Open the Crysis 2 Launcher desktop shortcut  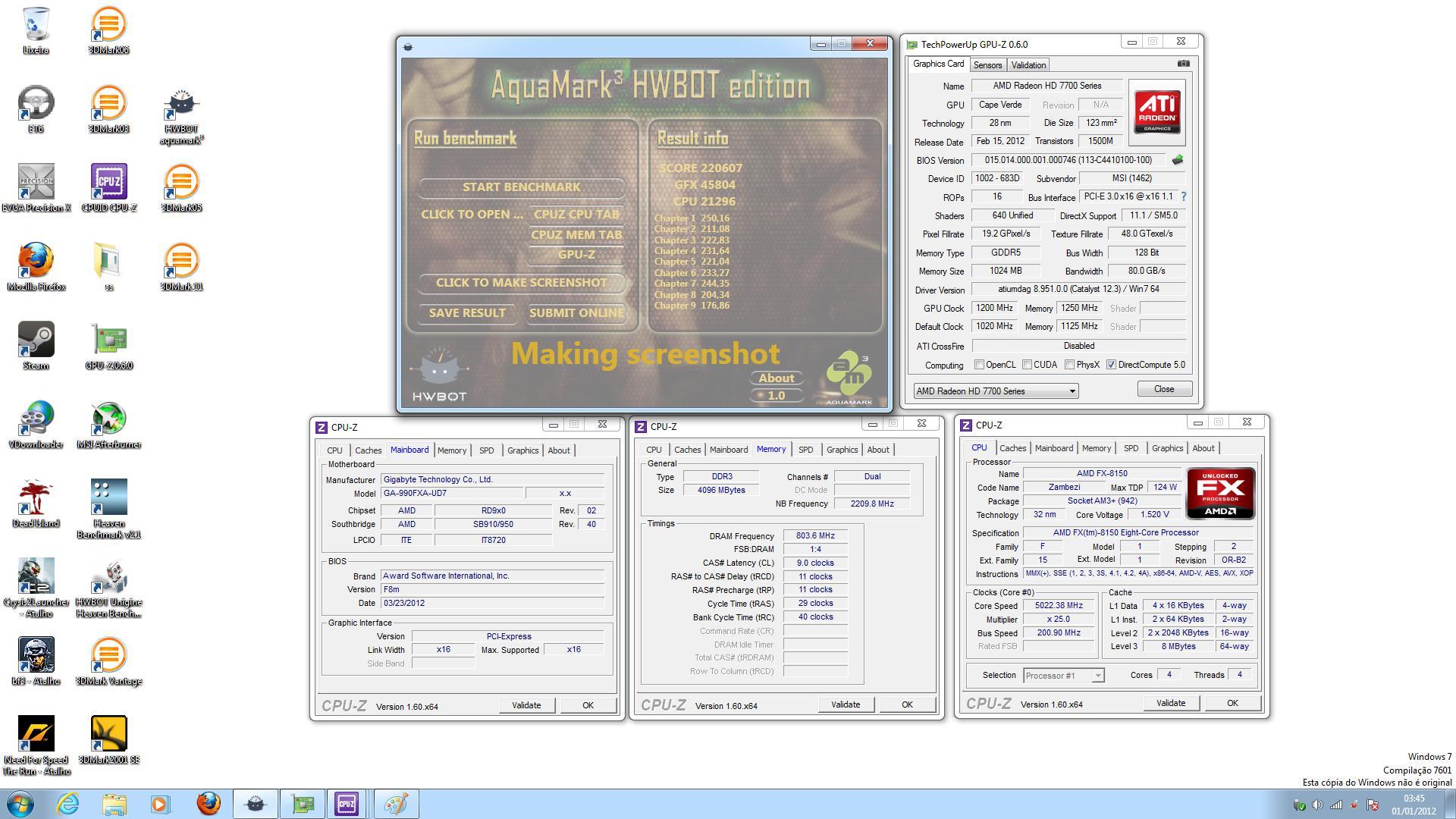(36, 588)
